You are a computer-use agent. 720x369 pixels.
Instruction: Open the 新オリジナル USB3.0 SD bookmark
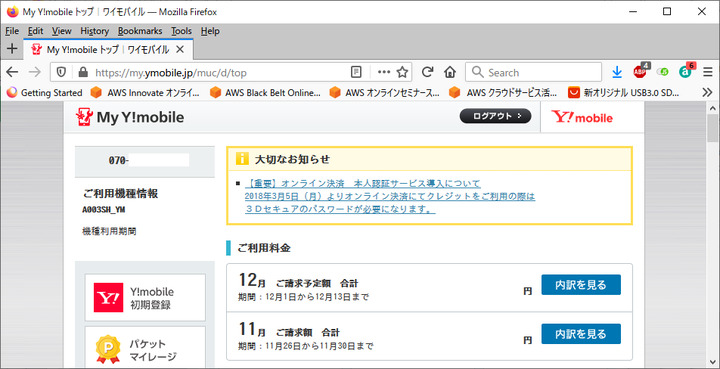(624, 93)
